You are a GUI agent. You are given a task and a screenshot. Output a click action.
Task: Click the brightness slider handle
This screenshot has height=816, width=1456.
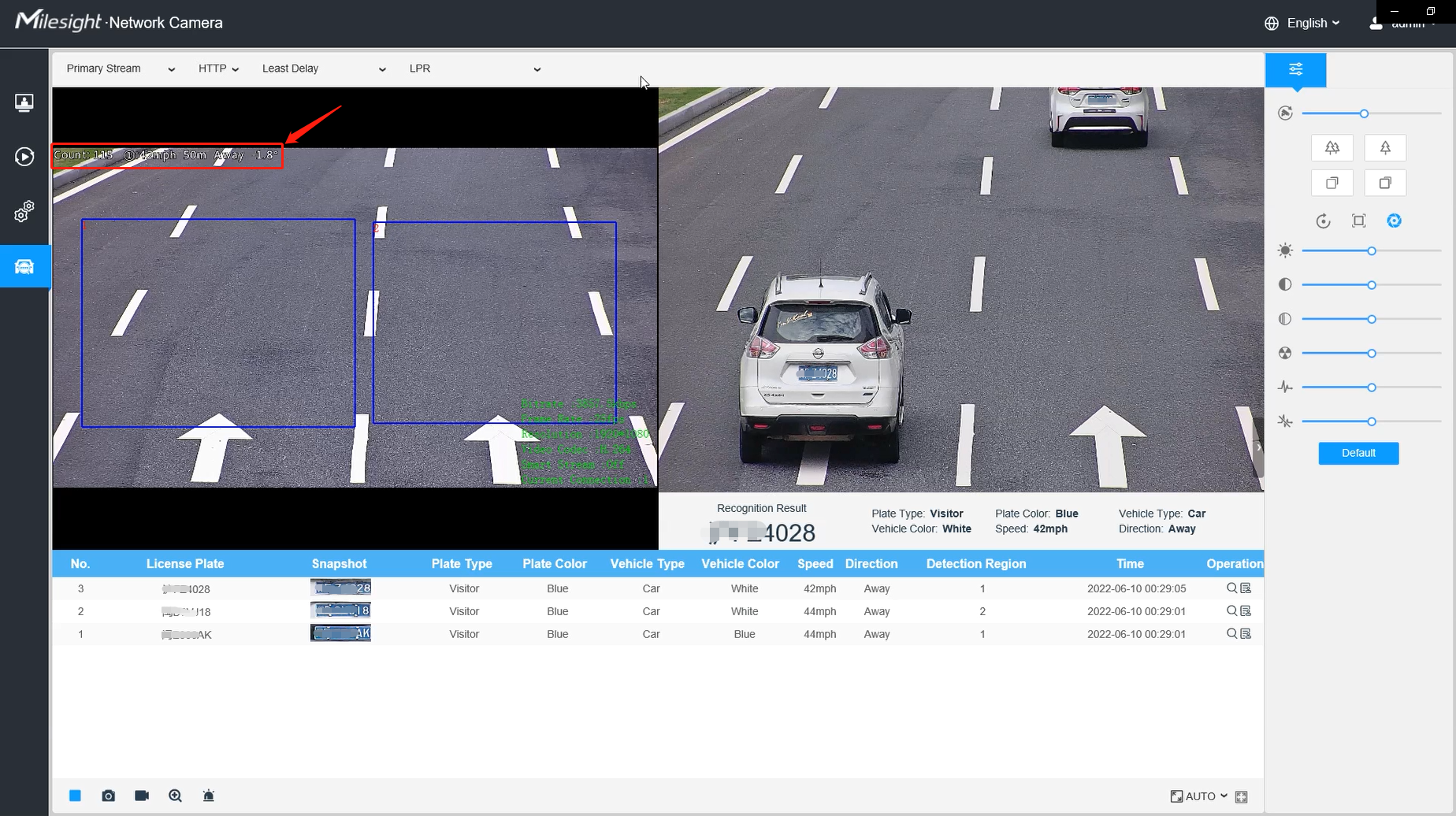[x=1372, y=250]
